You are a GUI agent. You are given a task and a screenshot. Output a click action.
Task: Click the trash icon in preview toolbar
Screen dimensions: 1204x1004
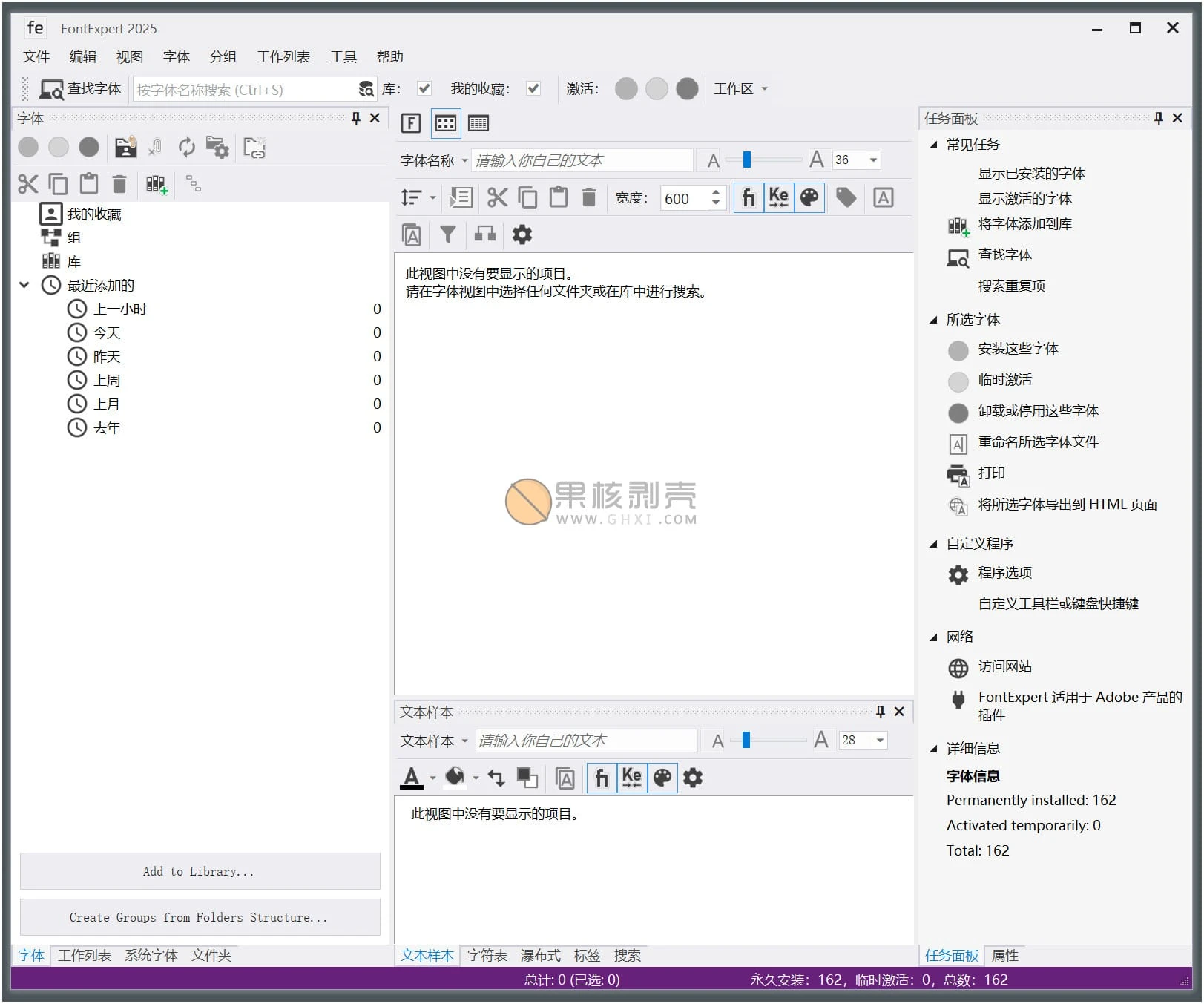pos(589,197)
